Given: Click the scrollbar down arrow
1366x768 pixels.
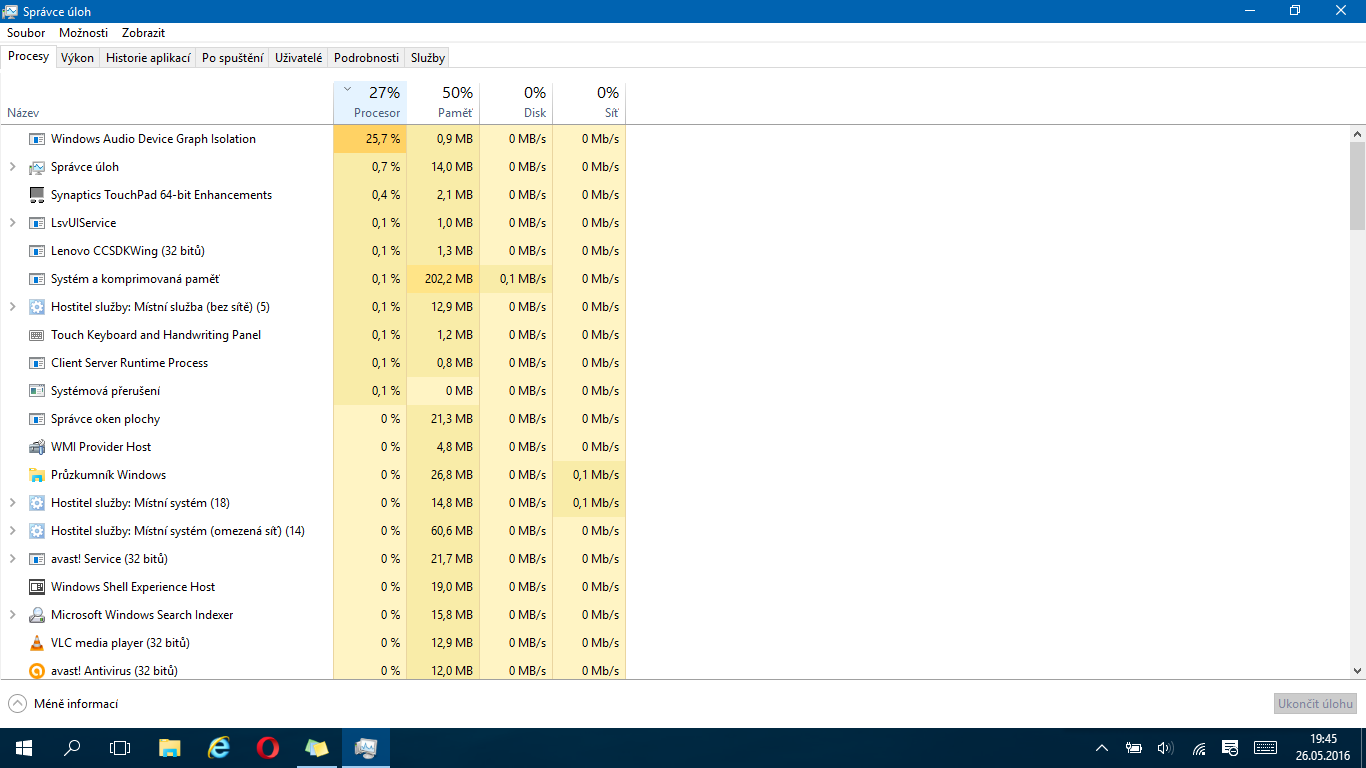Looking at the screenshot, I should 1357,671.
